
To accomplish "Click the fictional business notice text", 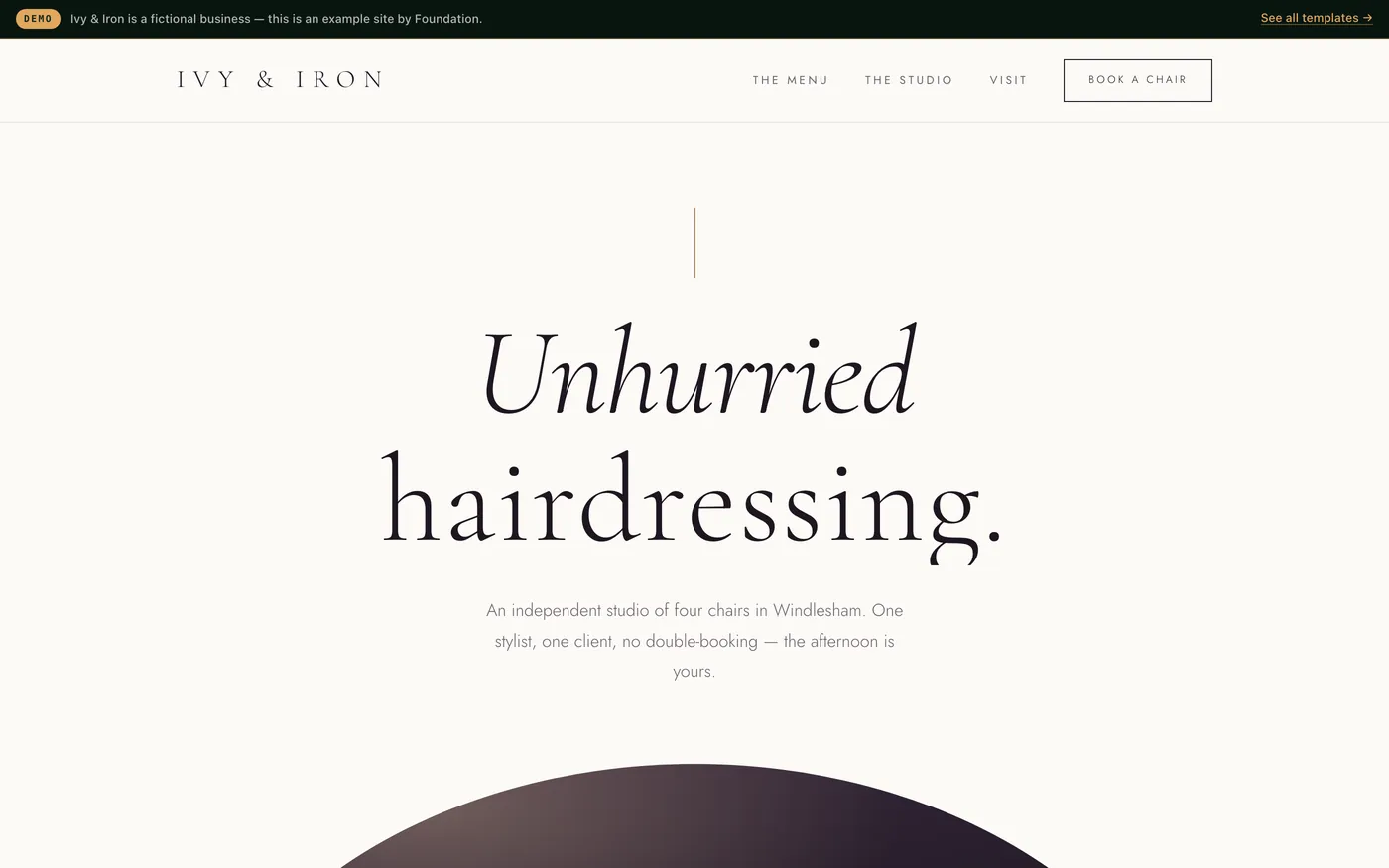I will [276, 19].
